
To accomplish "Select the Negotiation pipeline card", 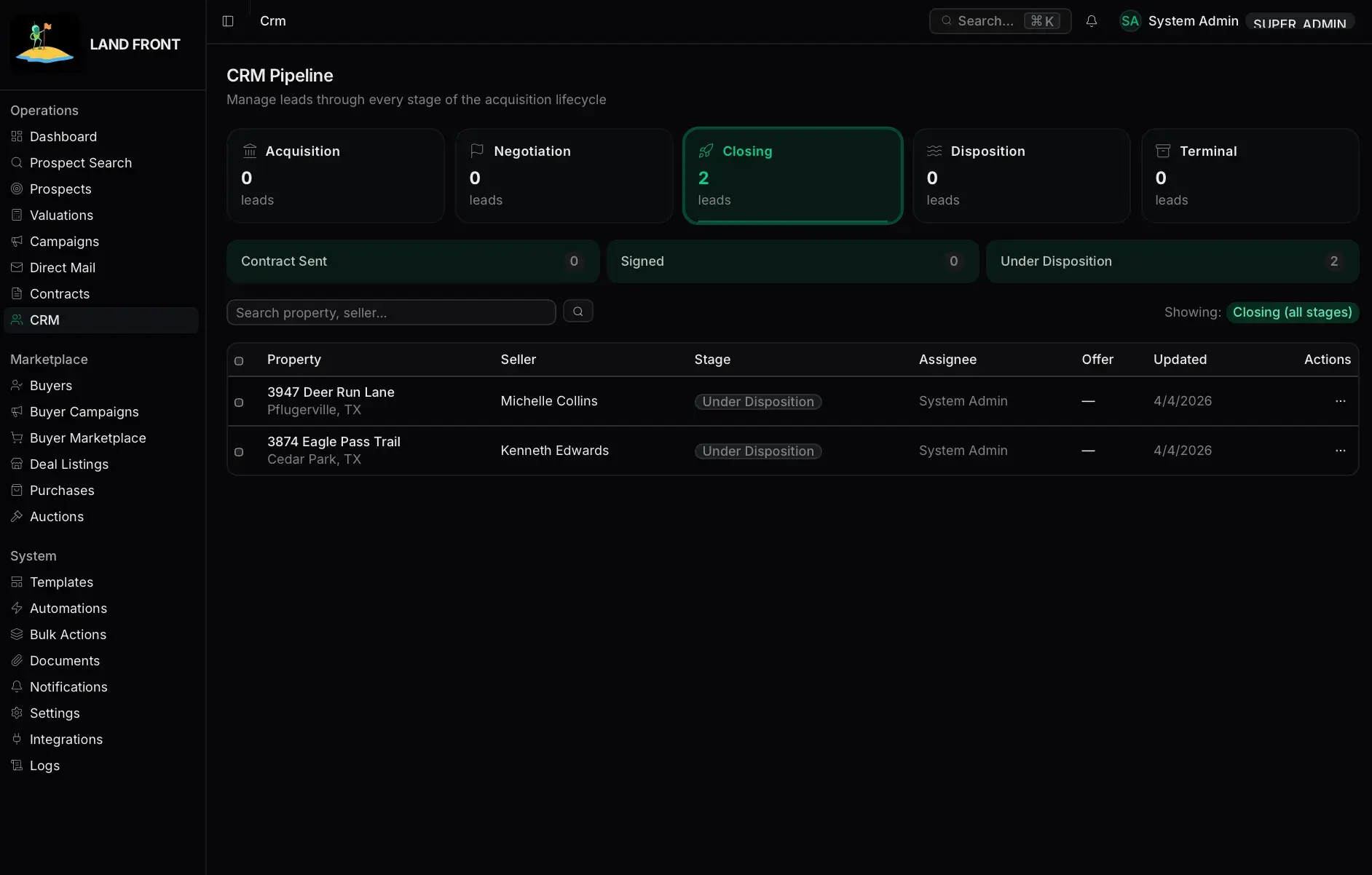I will [564, 176].
